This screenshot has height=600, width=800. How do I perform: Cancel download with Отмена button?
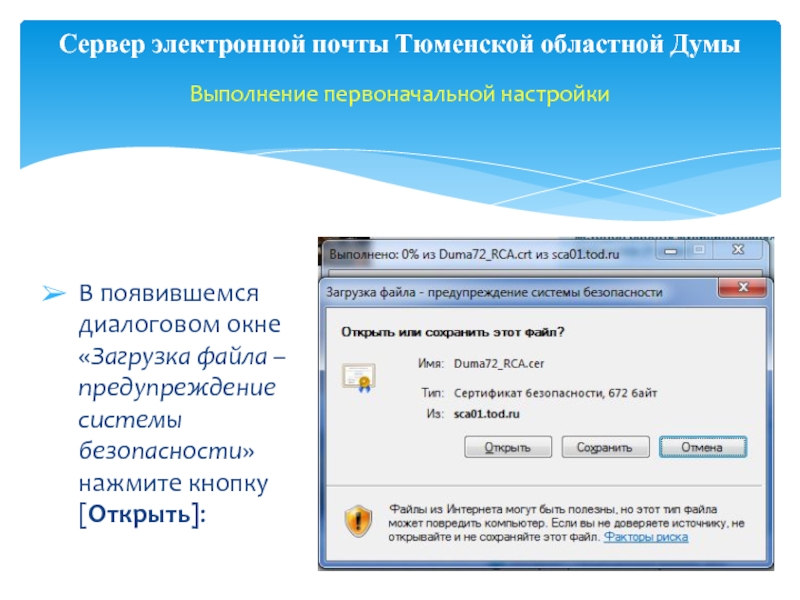703,447
